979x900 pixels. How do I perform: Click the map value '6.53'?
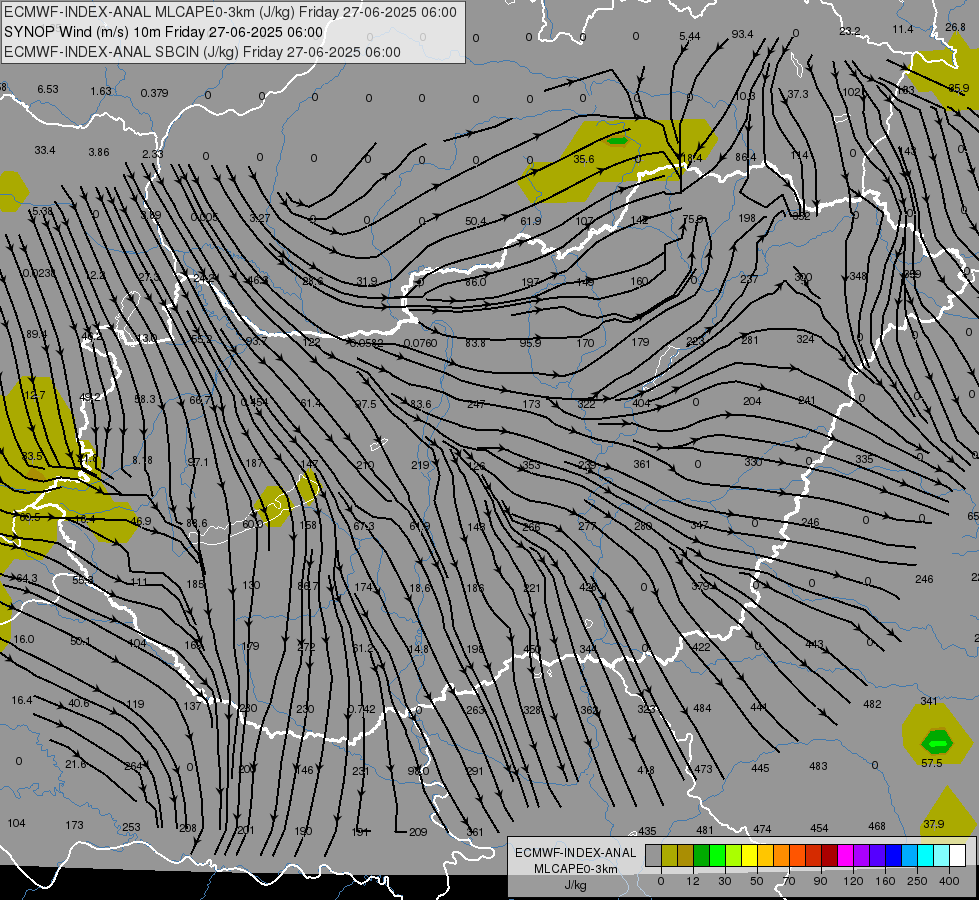tap(47, 89)
